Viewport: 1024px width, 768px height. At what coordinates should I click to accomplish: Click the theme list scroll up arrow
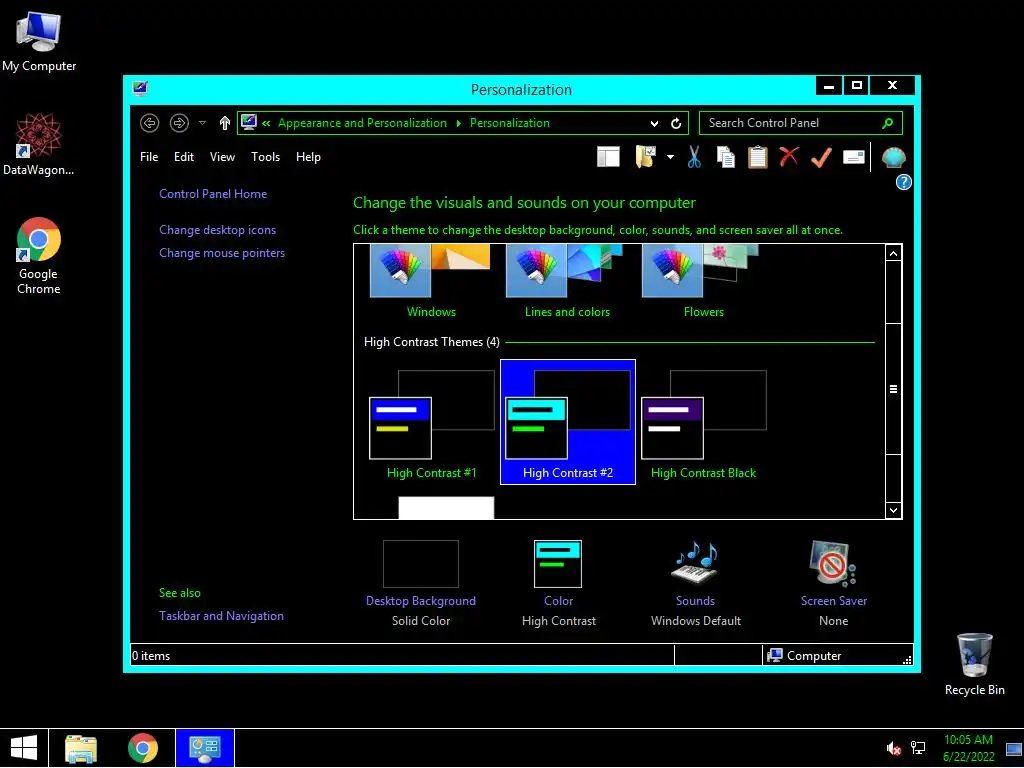click(893, 253)
